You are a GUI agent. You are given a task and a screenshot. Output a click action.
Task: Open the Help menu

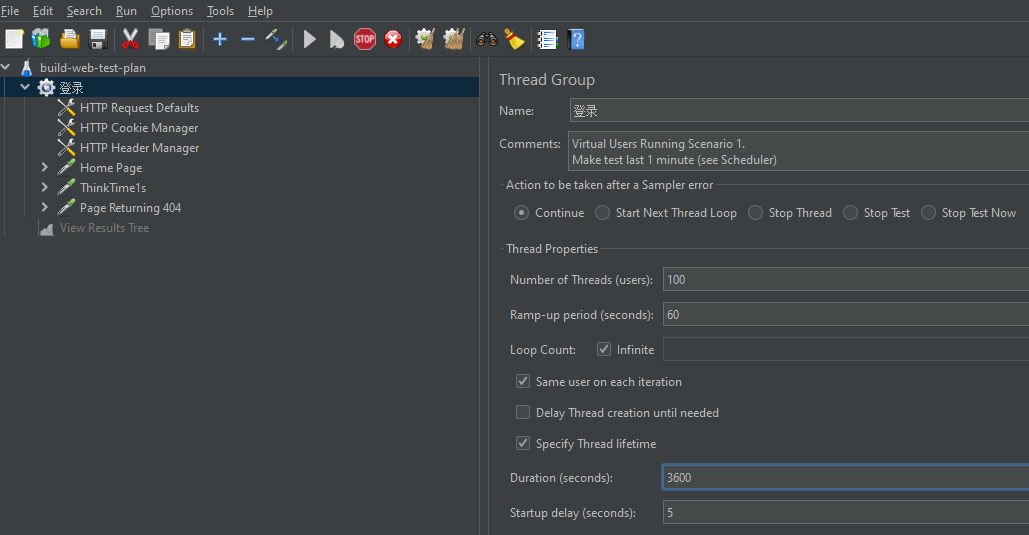tap(260, 11)
